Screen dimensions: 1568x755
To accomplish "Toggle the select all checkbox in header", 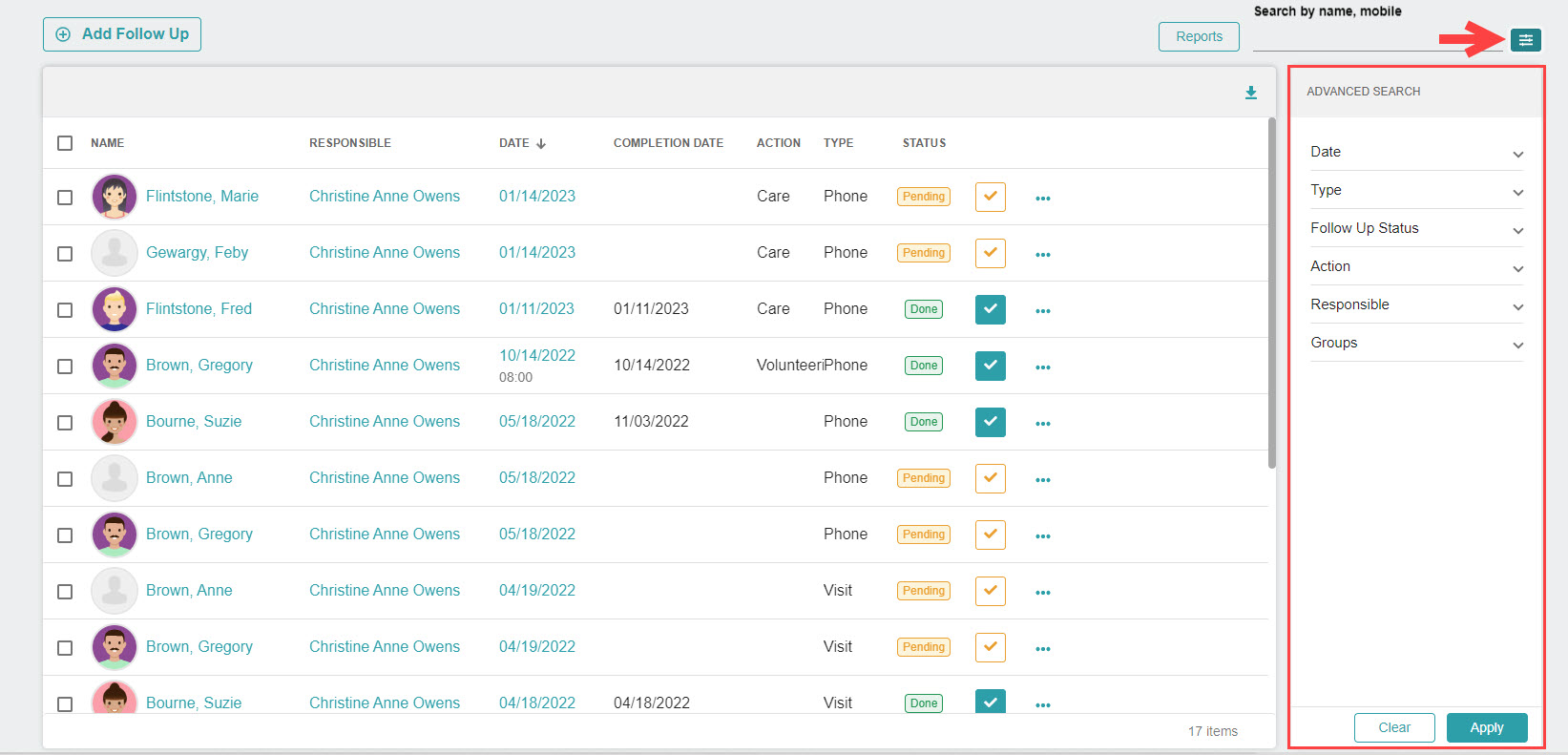I will [65, 143].
